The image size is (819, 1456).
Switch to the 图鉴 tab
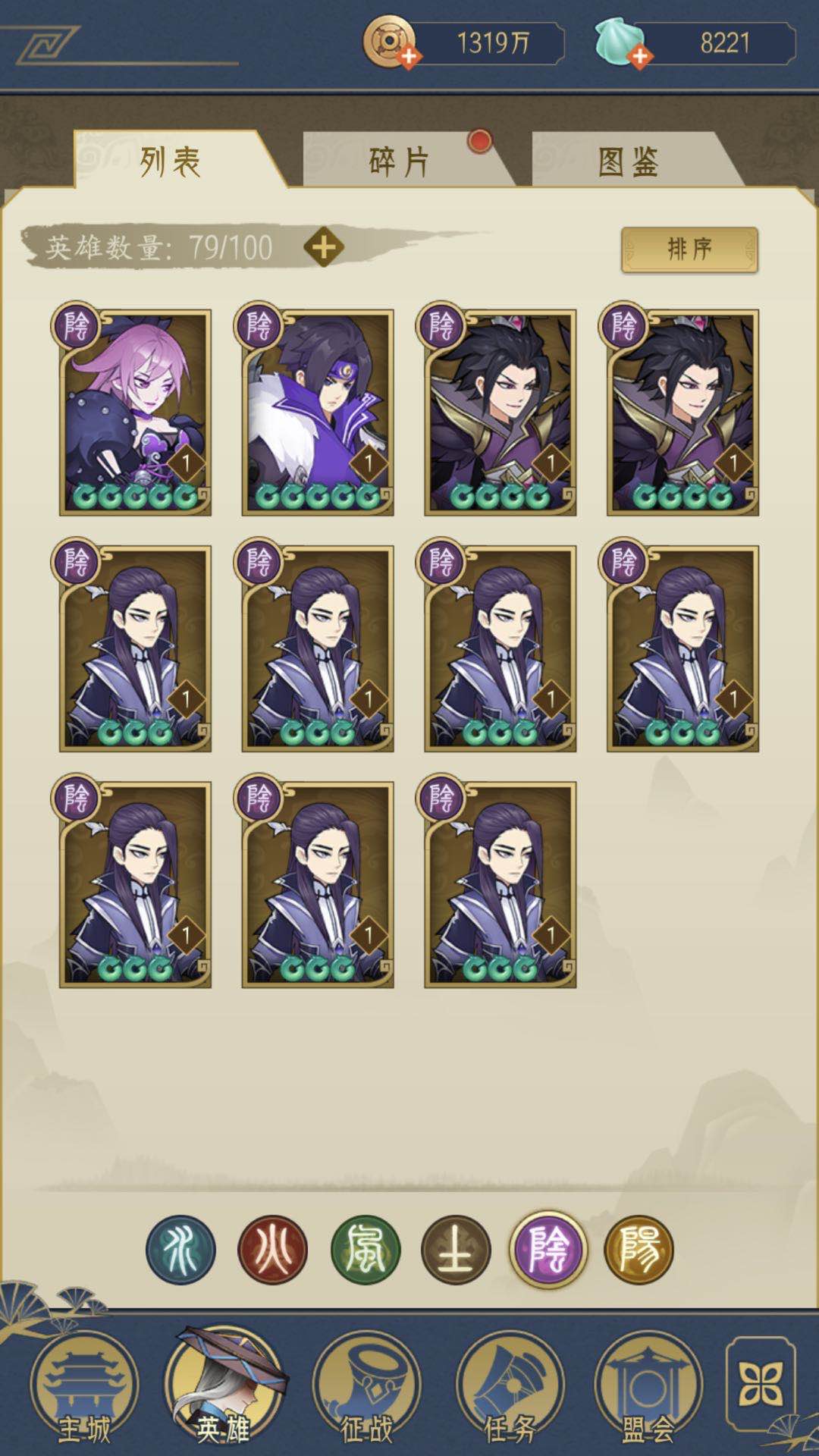coord(629,160)
